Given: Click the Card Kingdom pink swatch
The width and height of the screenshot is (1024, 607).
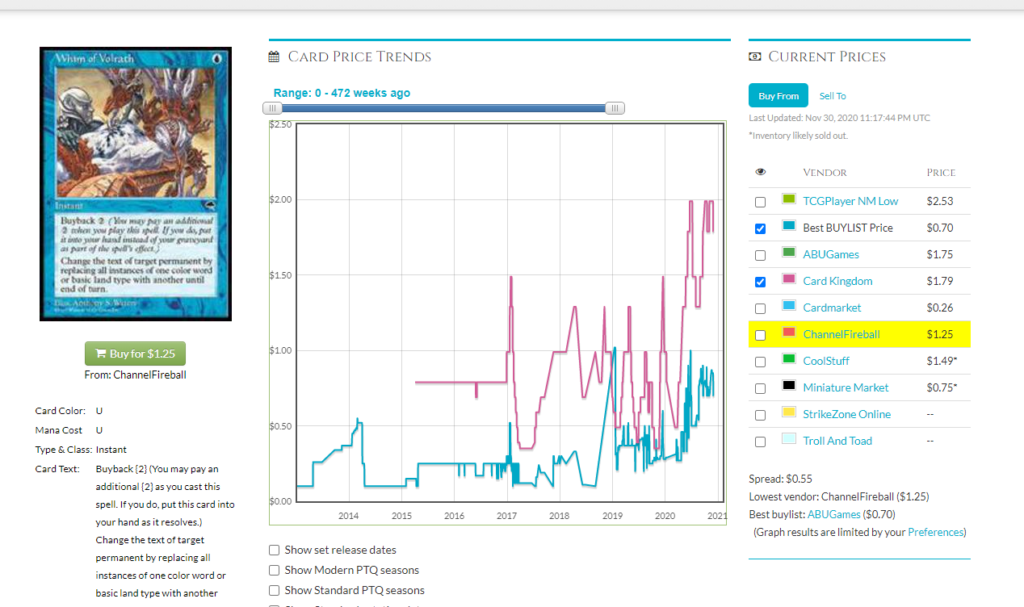Looking at the screenshot, I should point(789,279).
